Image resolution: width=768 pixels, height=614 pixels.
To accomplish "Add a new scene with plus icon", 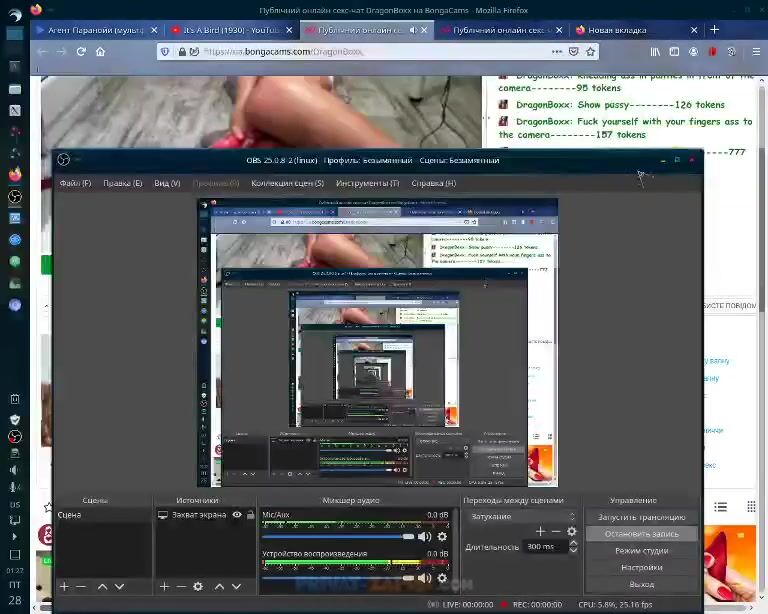I will (64, 586).
